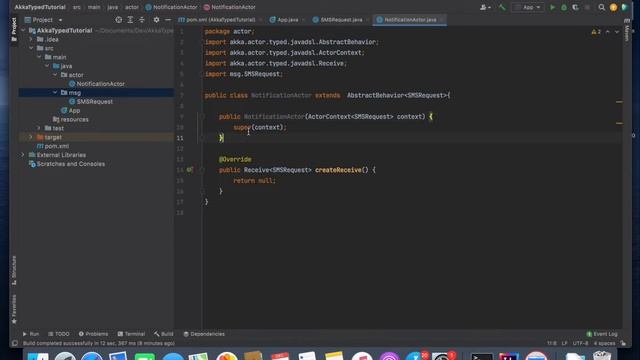
Task: Click the read-only lock icon in status bar
Action: (623, 343)
